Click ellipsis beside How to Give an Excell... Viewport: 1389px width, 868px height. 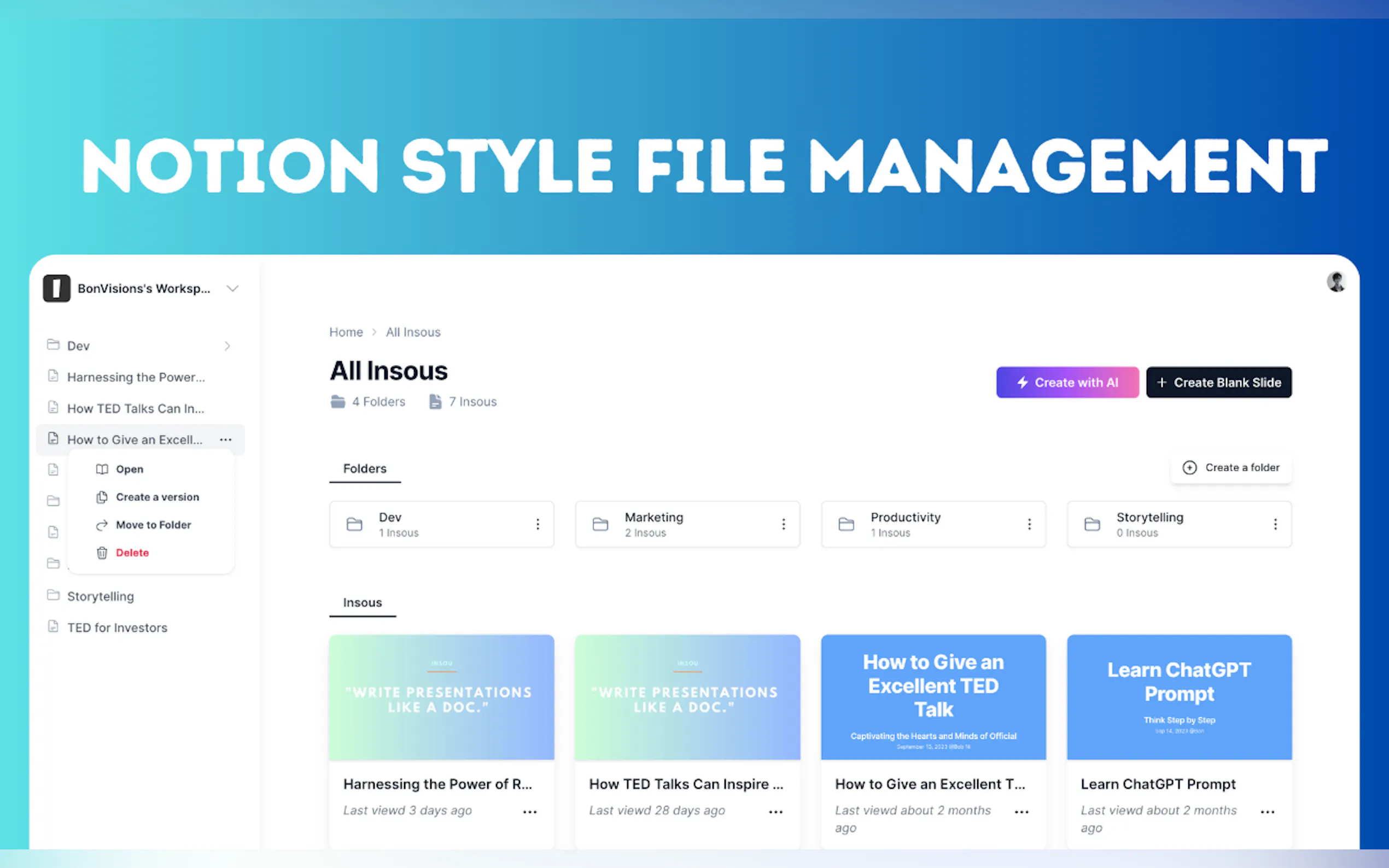[226, 440]
